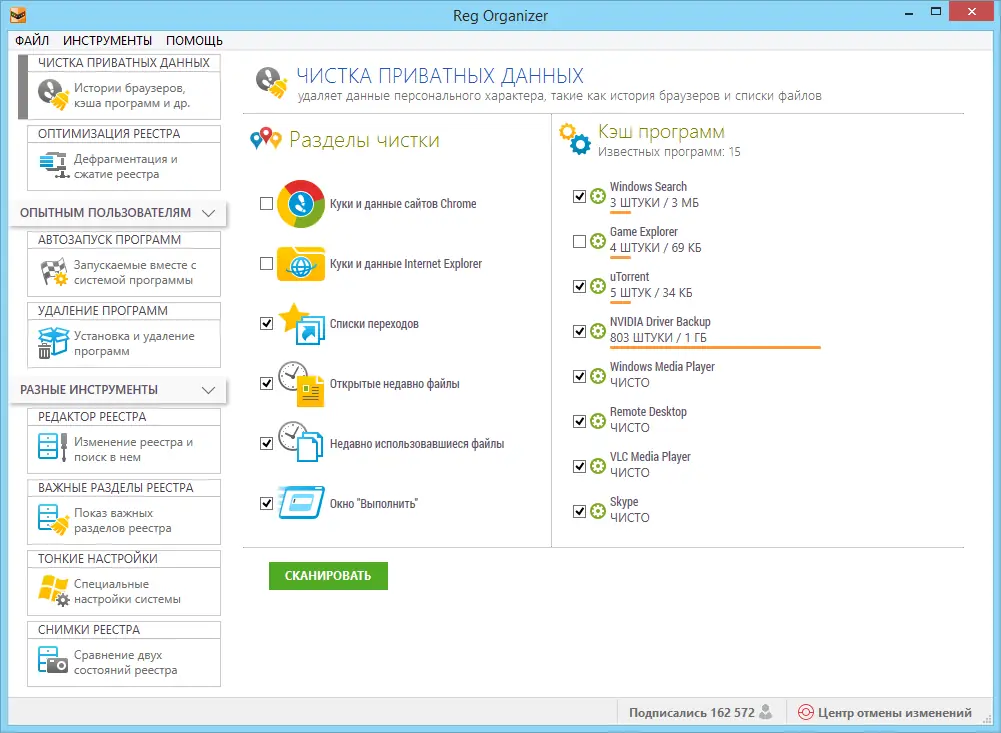The image size is (1001, 733).
Task: Click the Run window icon
Action: click(x=301, y=503)
